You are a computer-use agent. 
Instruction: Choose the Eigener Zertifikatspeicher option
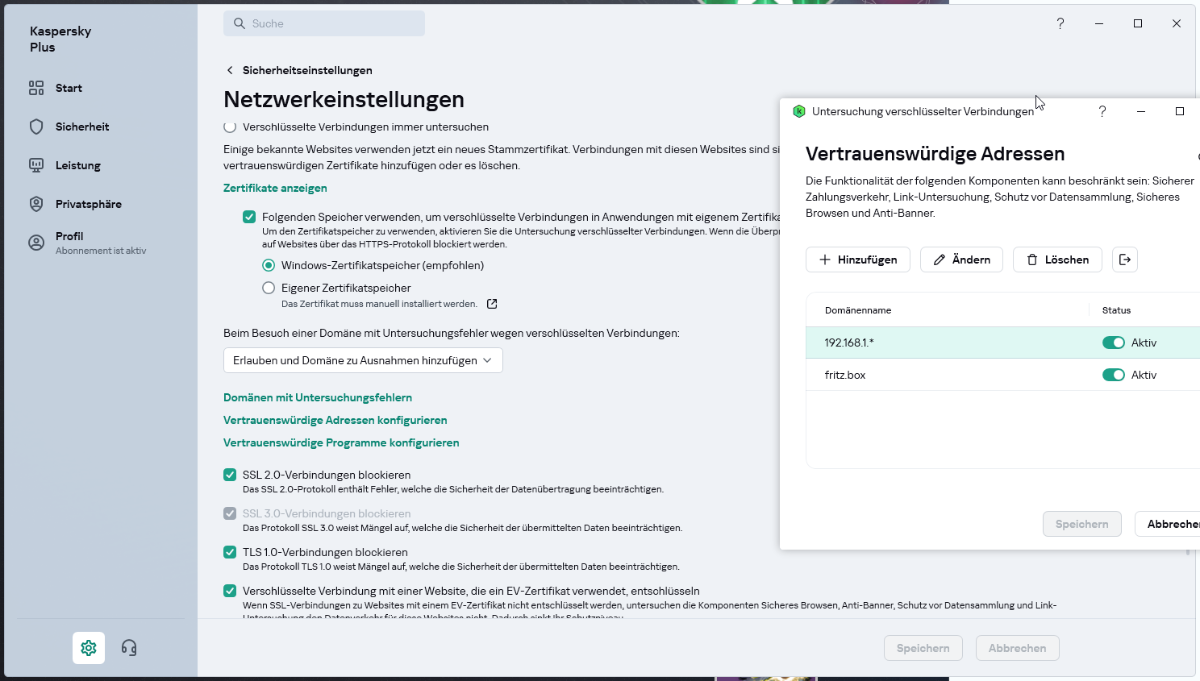pos(268,288)
